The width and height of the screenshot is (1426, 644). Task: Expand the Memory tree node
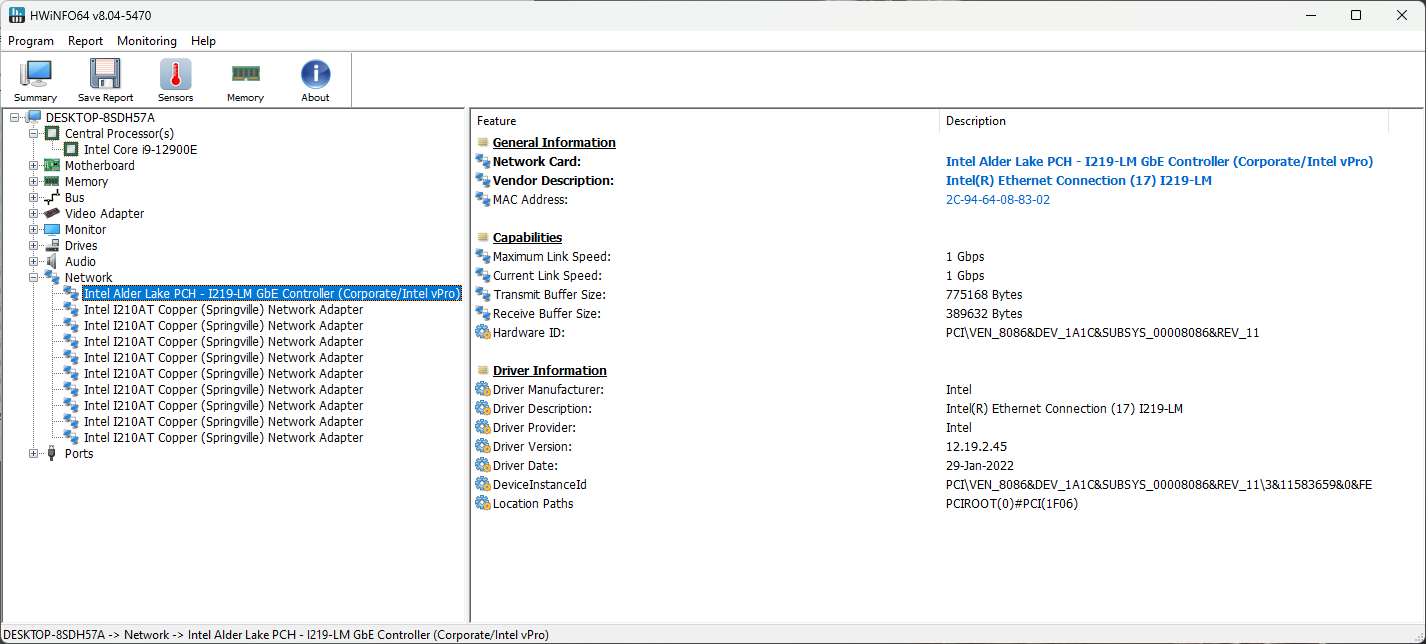tap(34, 182)
